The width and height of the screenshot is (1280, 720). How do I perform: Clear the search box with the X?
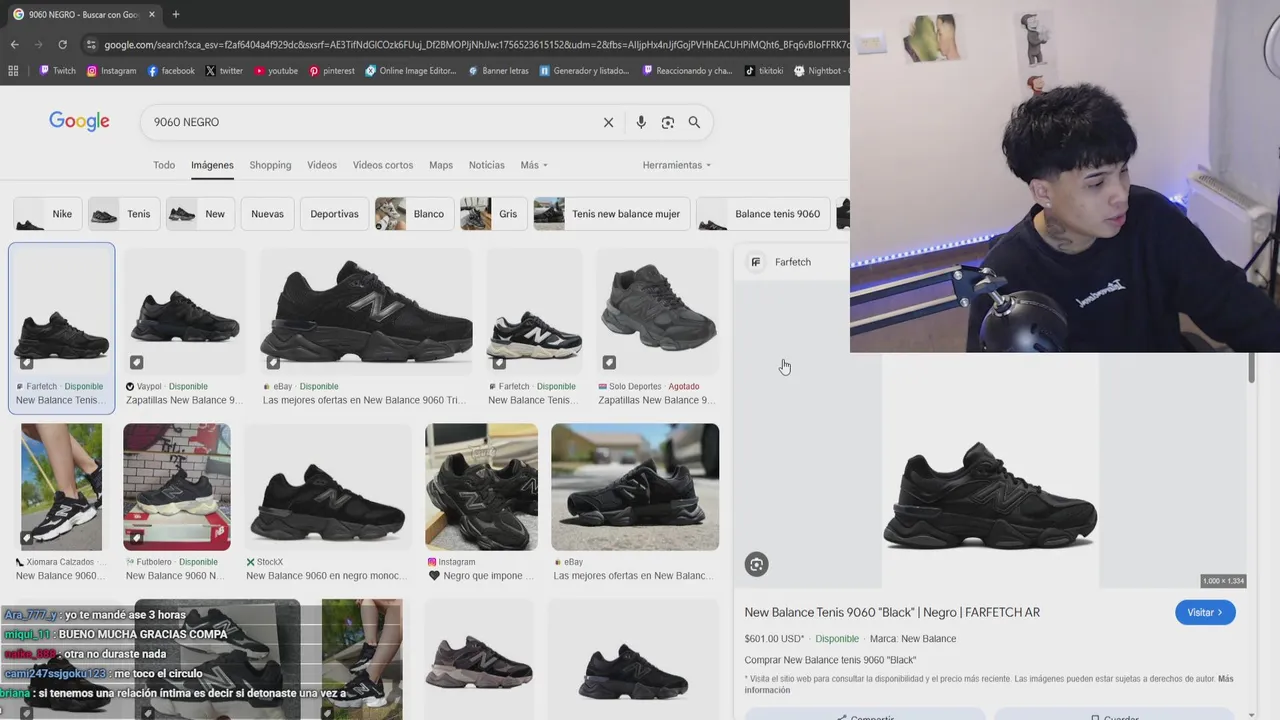pyautogui.click(x=608, y=122)
